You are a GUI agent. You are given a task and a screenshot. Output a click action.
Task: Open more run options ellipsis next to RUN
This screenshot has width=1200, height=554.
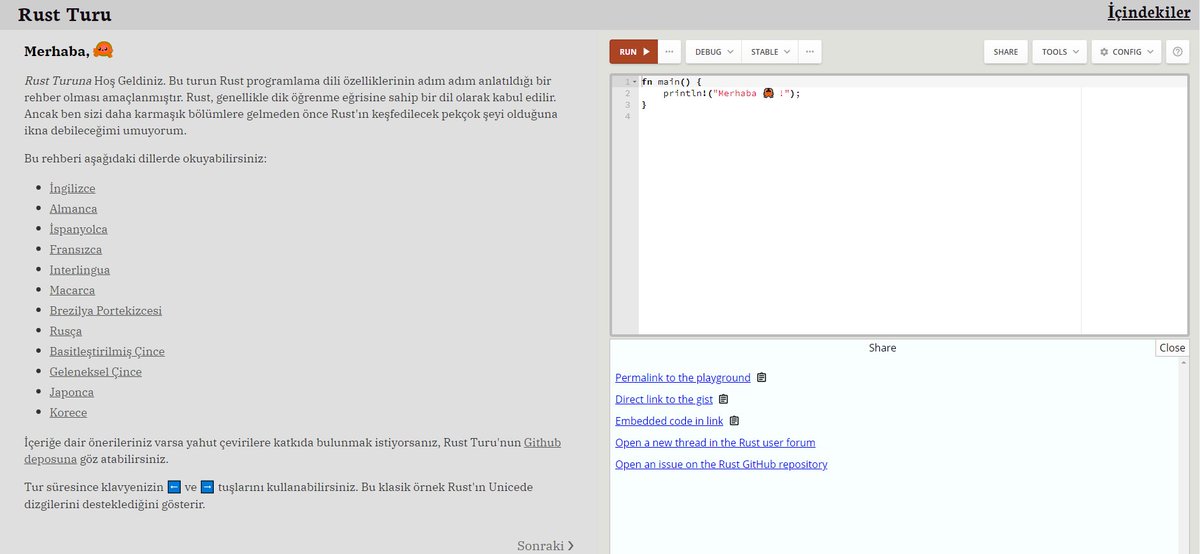670,52
